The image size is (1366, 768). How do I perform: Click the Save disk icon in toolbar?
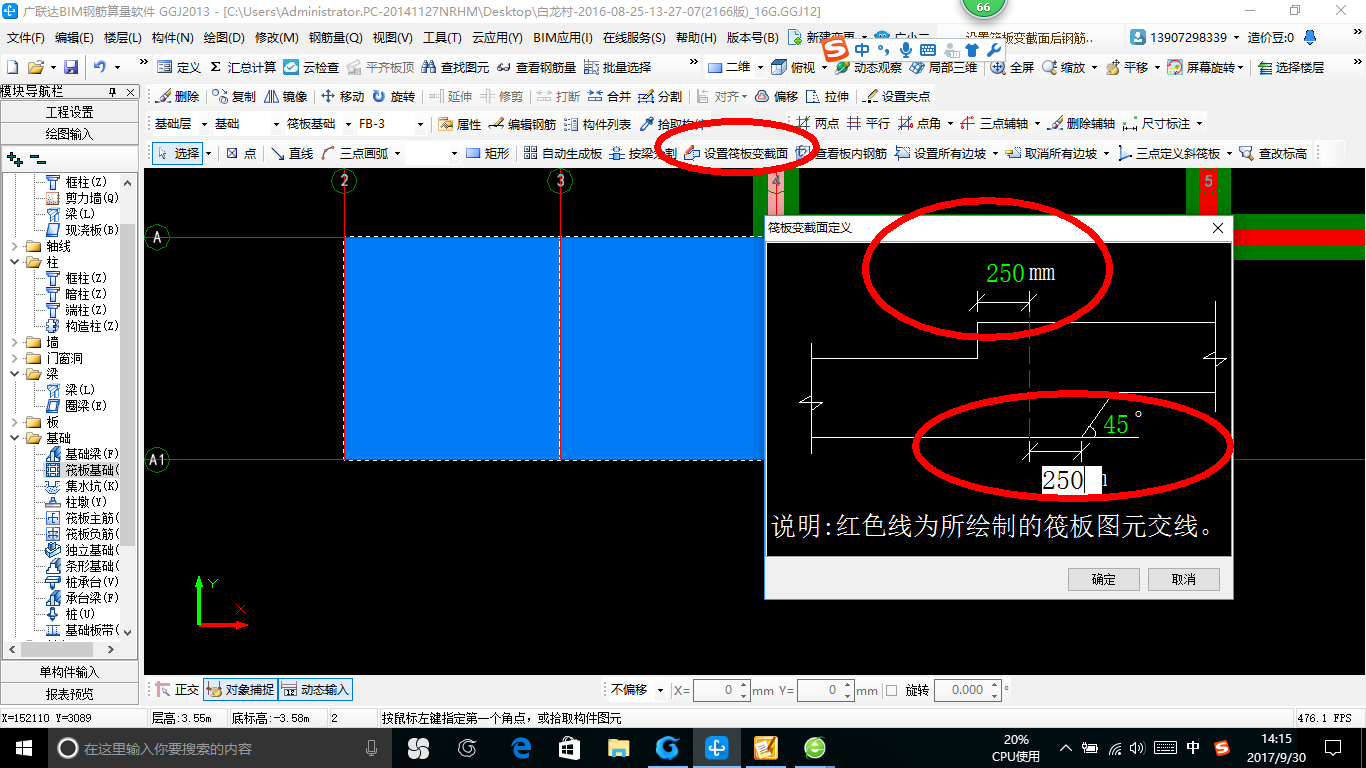click(x=71, y=67)
